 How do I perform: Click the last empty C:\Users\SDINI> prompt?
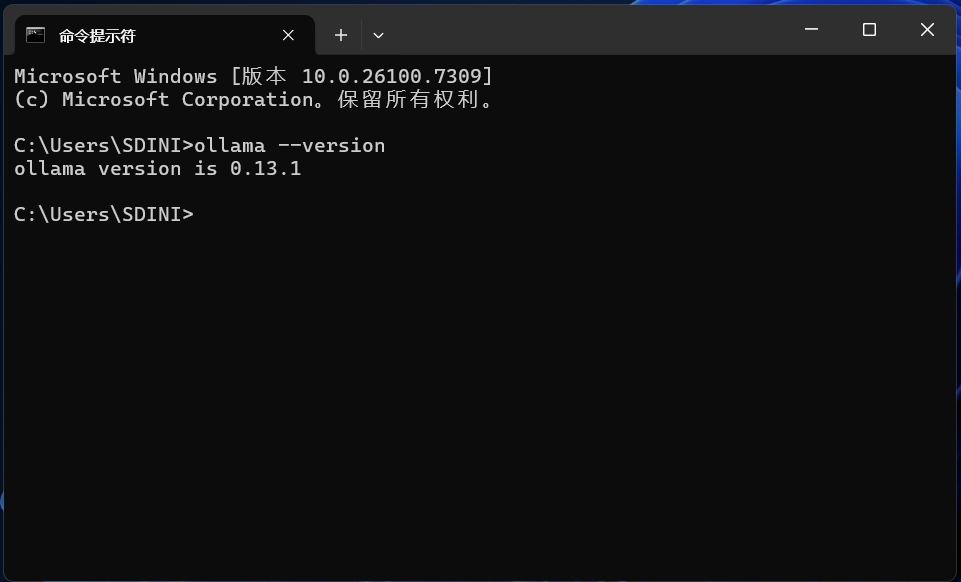point(104,214)
